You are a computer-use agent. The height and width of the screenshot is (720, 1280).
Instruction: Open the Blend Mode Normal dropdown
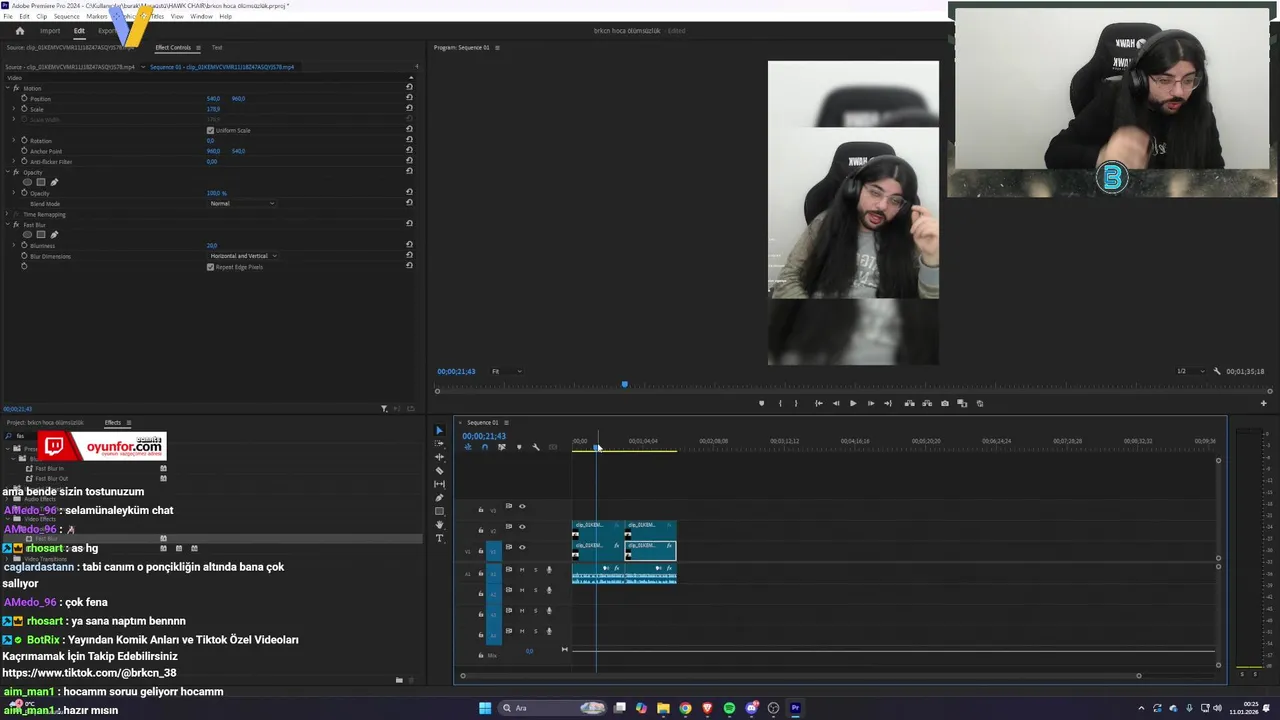tap(242, 203)
